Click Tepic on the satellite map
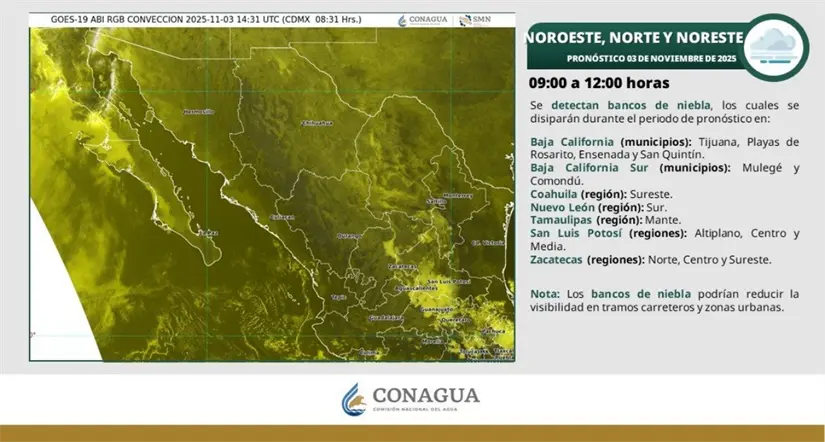825x442 pixels. click(x=339, y=297)
